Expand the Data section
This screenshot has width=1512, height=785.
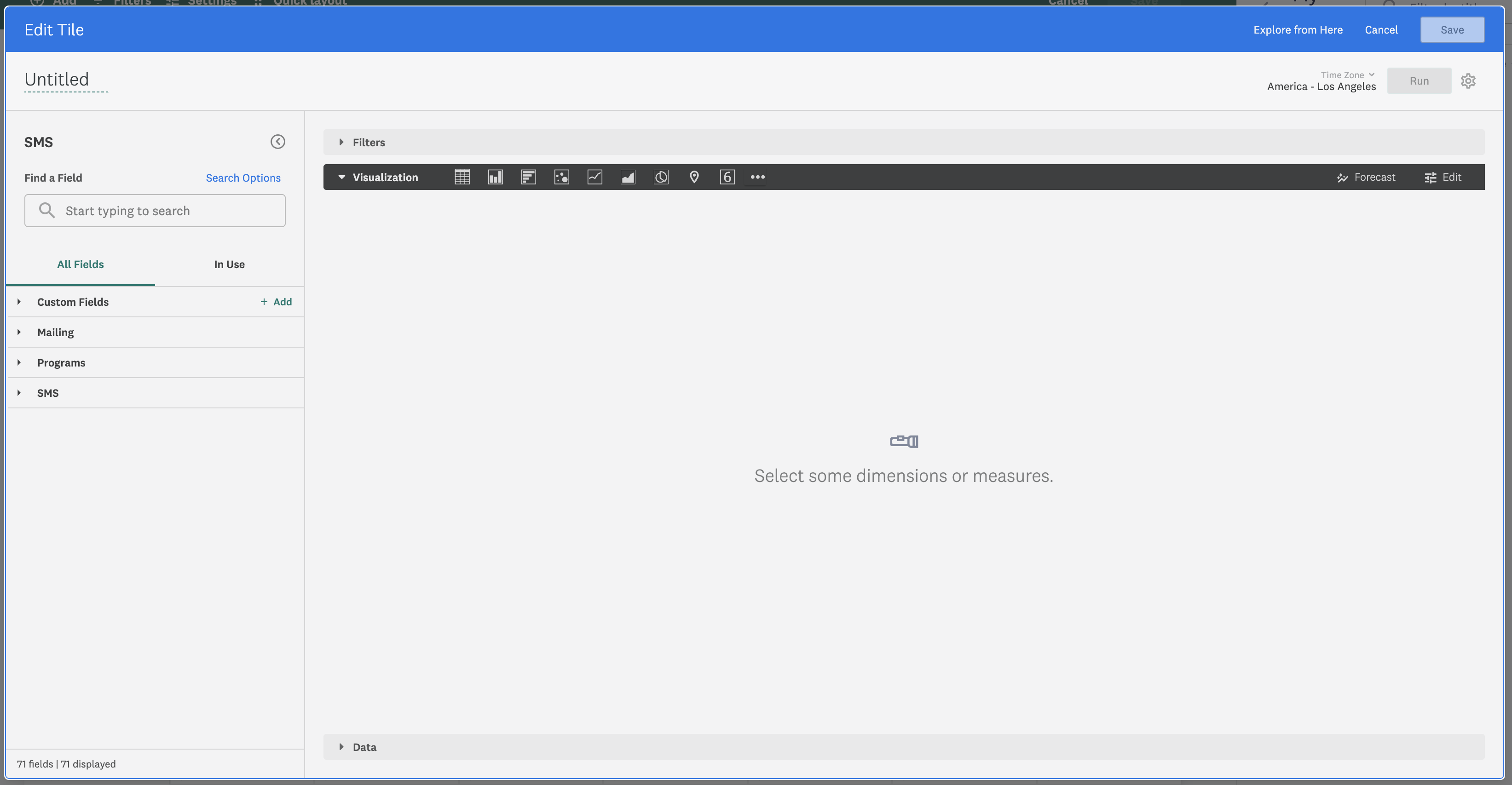coord(364,747)
